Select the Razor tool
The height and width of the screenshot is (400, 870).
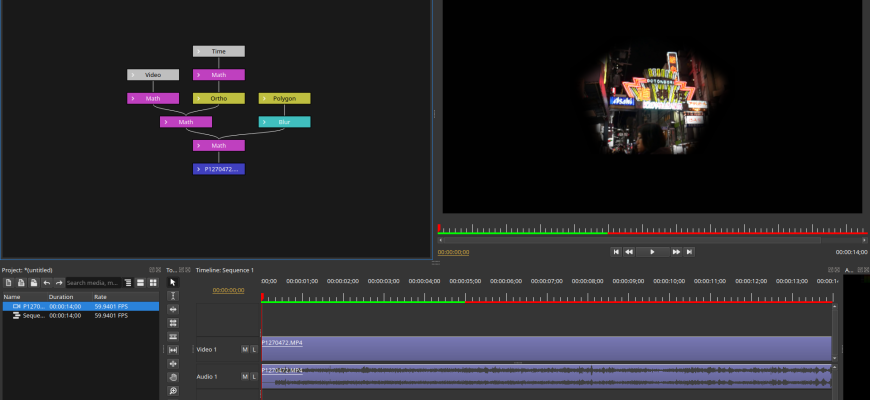point(173,336)
